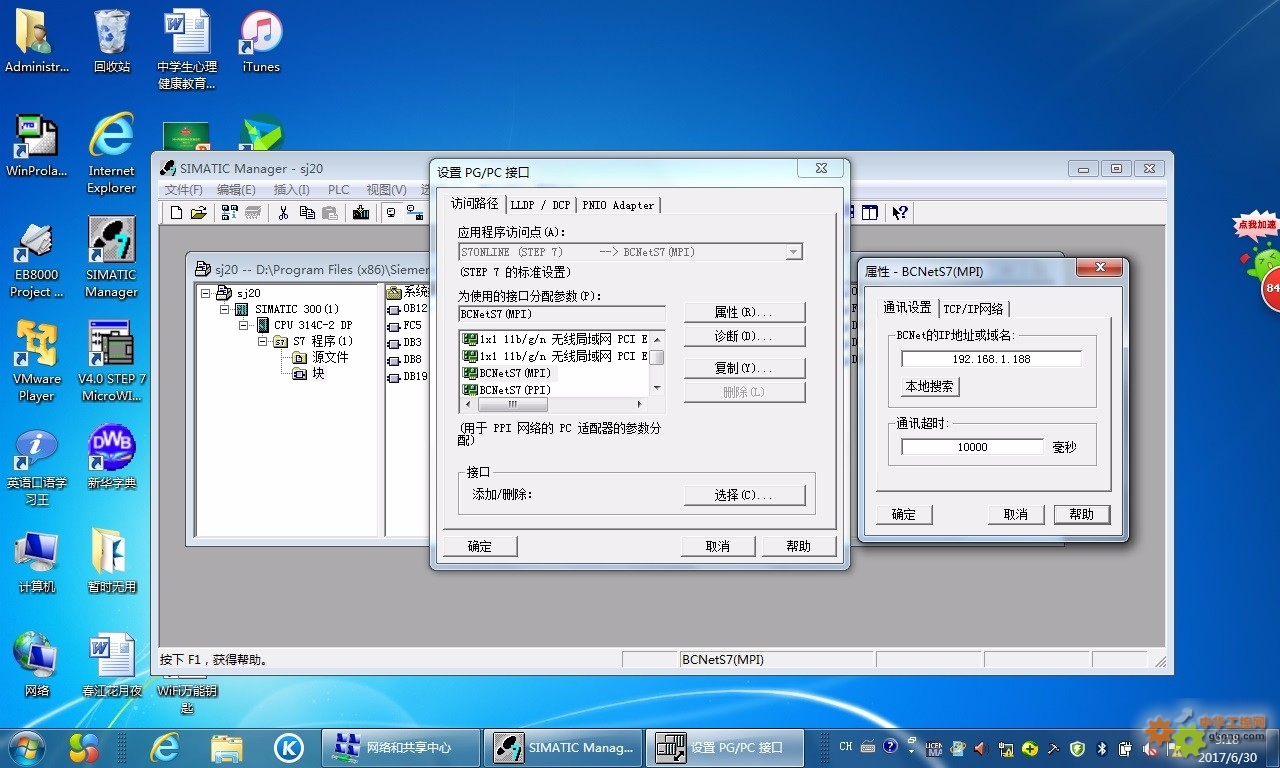Click the BCNet IP address field 192.168.1.188

point(991,359)
